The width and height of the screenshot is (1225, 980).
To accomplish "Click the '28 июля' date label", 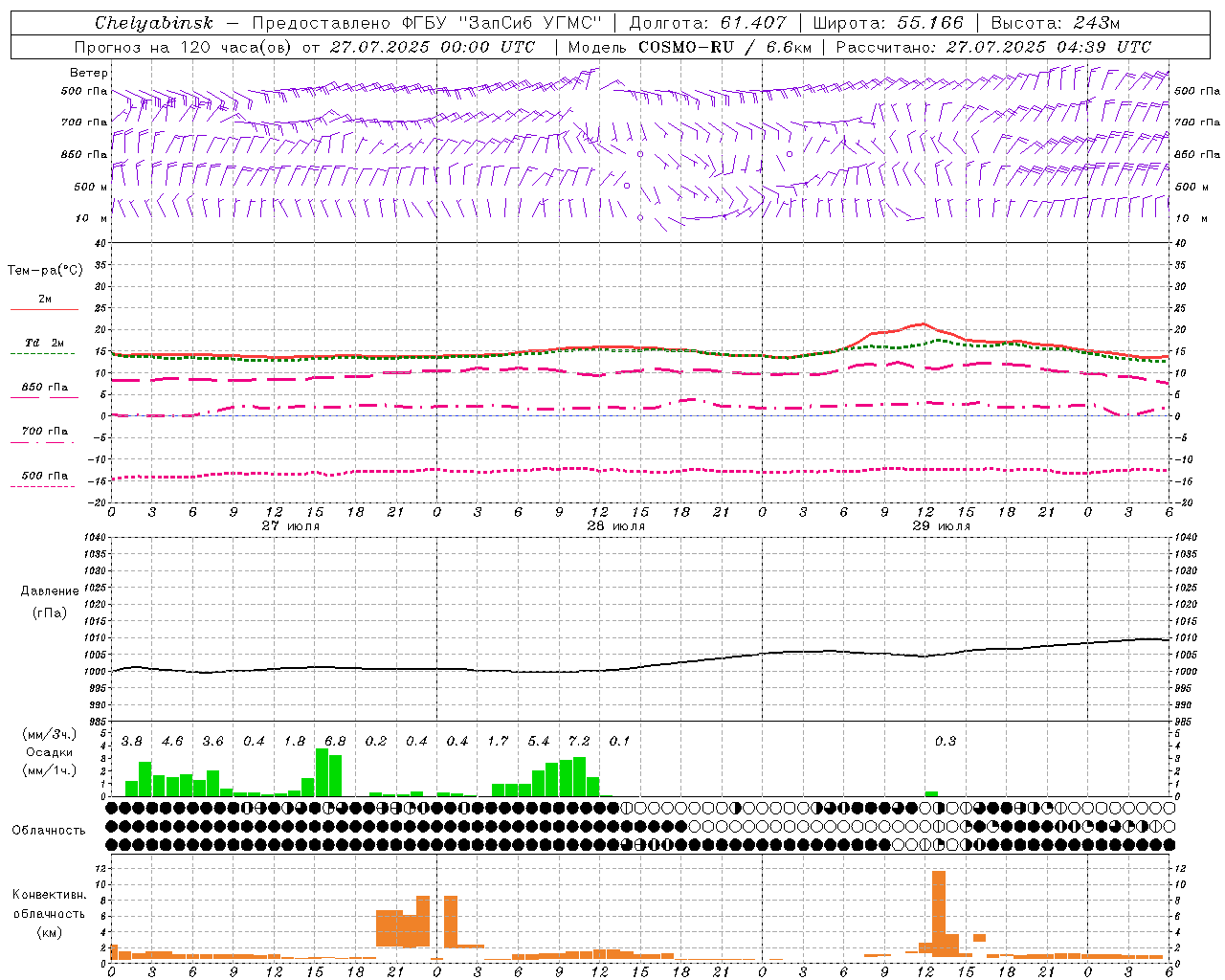I will pos(615,526).
